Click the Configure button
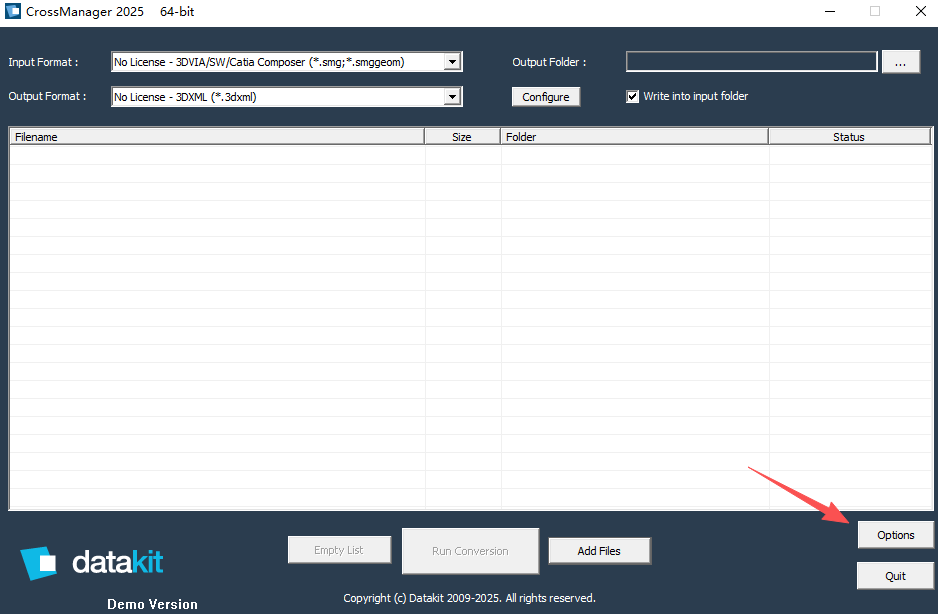938x614 pixels. [x=545, y=96]
